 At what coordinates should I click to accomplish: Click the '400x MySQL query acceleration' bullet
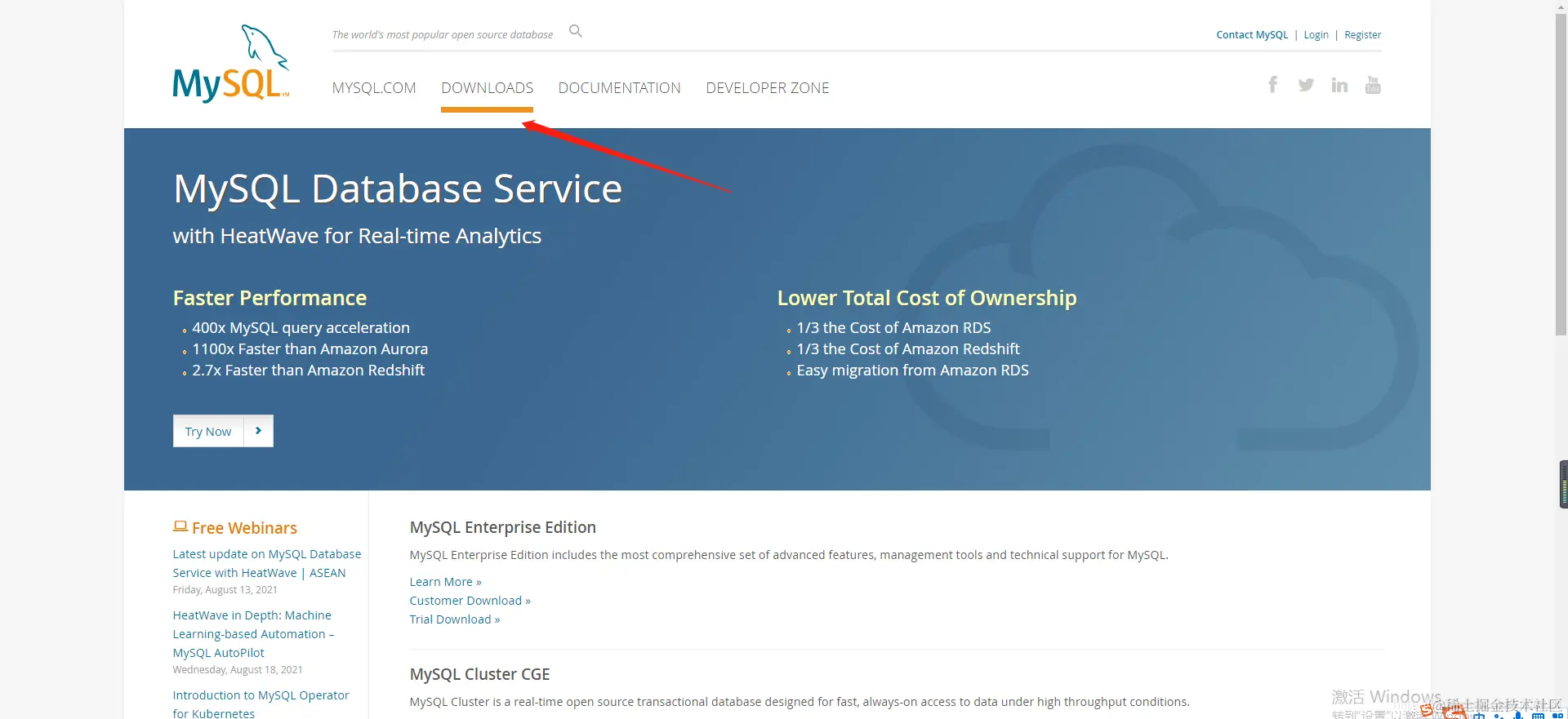(301, 327)
